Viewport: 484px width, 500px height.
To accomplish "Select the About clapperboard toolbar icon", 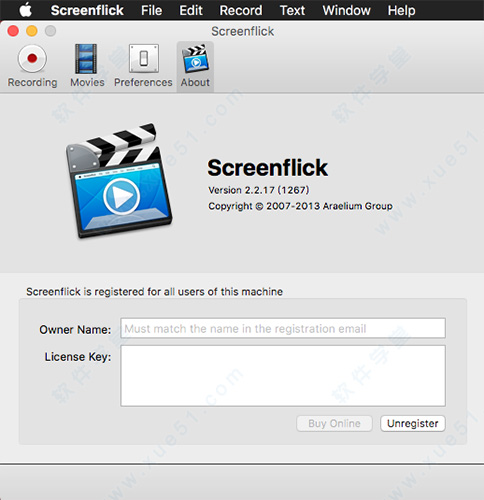I will coord(195,59).
